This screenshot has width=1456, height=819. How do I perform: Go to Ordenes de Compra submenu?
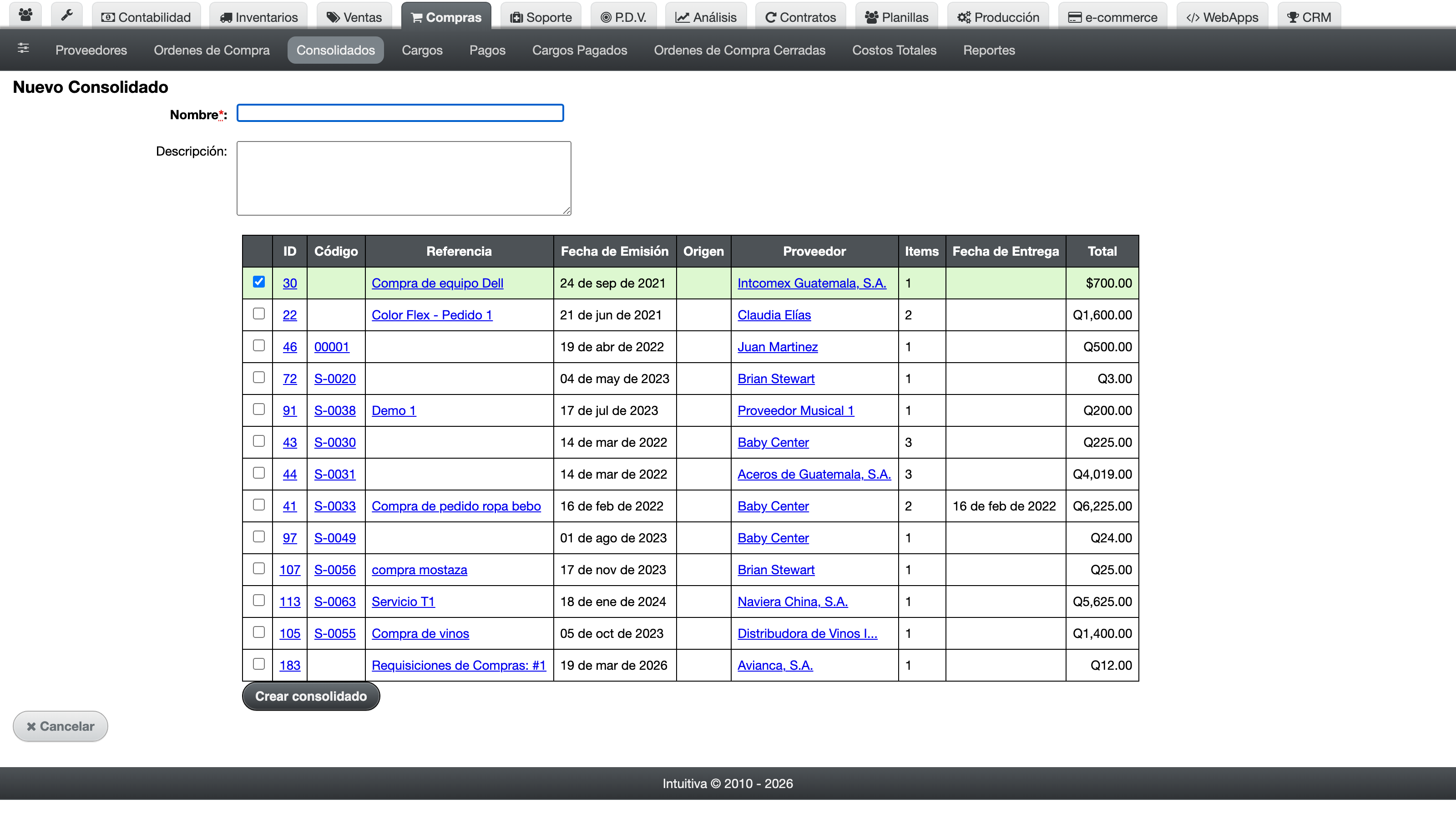point(212,50)
